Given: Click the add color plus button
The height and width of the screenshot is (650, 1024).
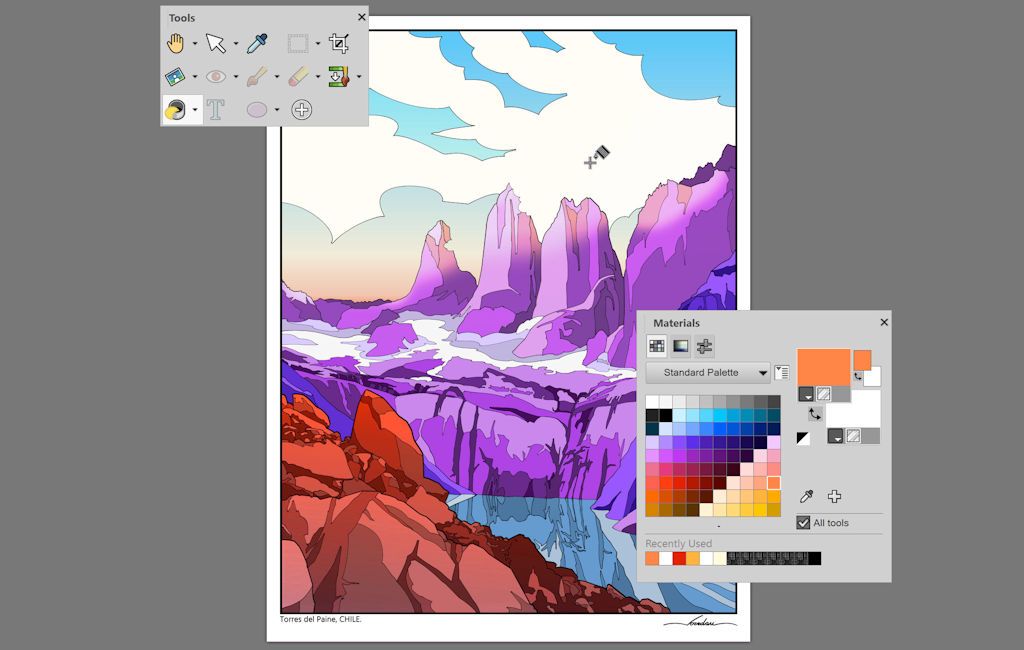Looking at the screenshot, I should tap(835, 496).
